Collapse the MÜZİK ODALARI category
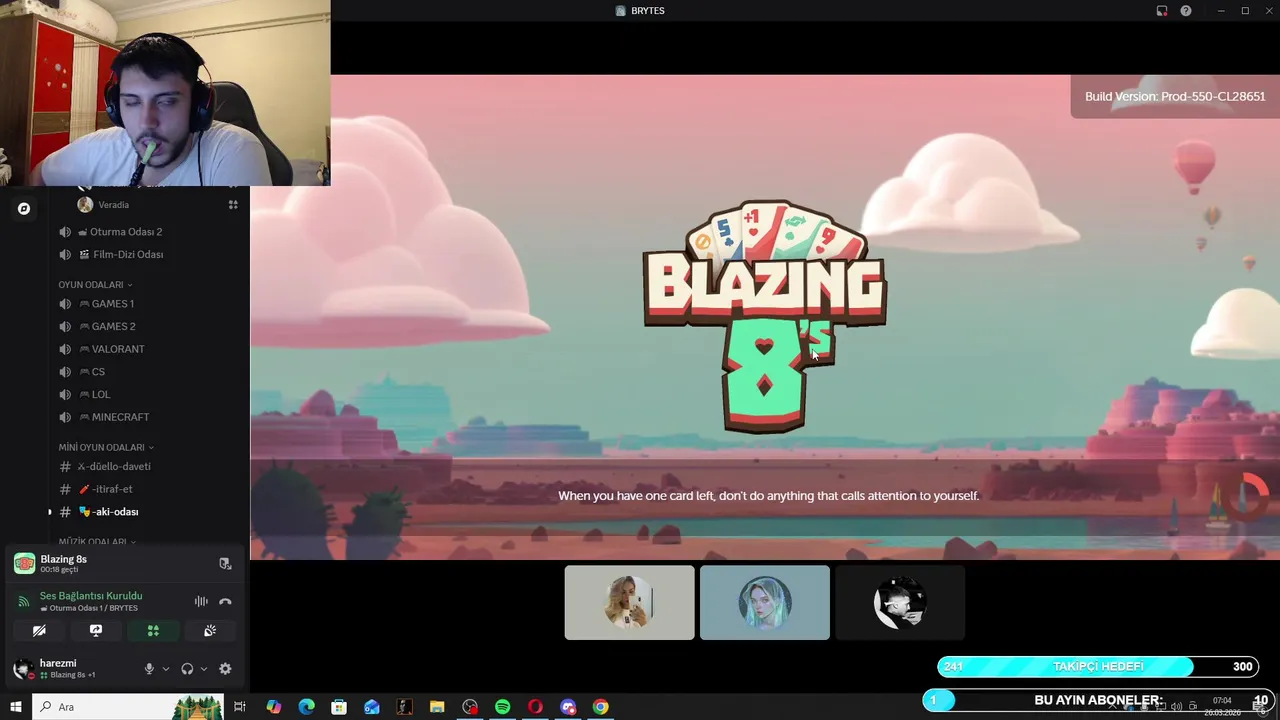Image resolution: width=1280 pixels, height=720 pixels. 96,542
